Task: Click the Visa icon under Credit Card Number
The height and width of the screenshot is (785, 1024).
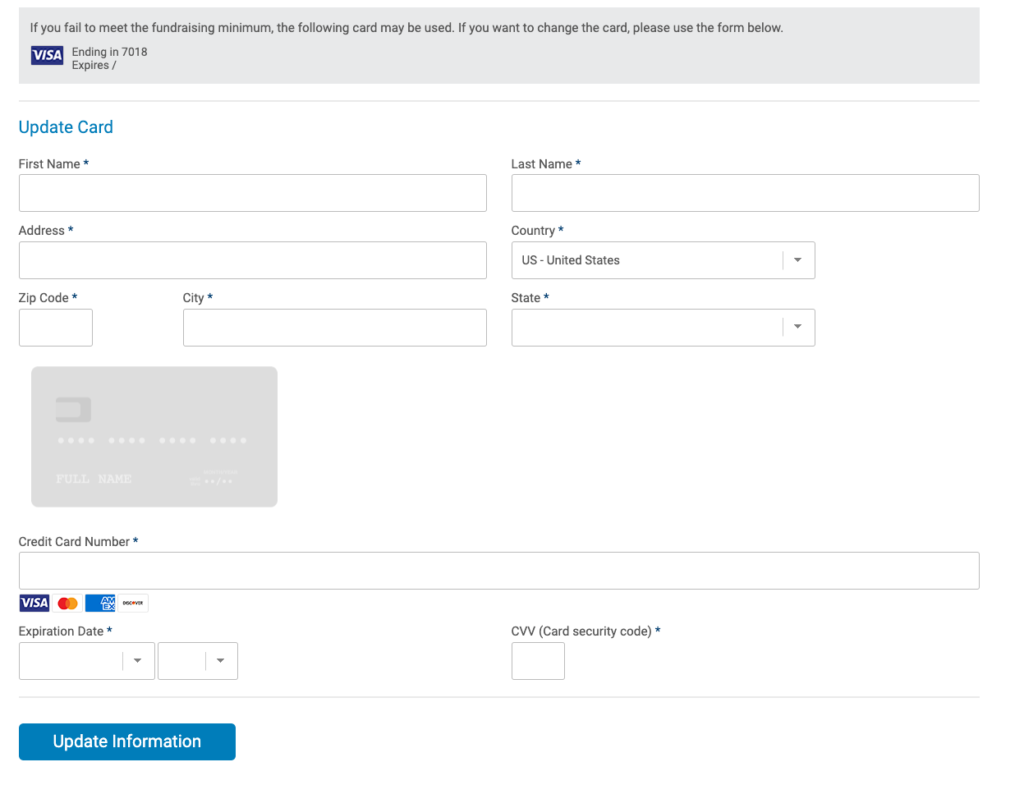Action: click(x=34, y=603)
